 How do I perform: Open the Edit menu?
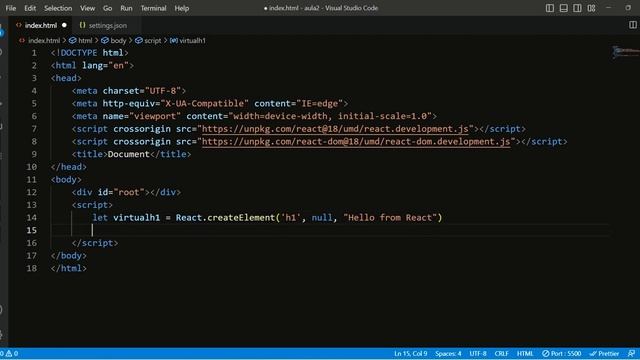pos(30,8)
